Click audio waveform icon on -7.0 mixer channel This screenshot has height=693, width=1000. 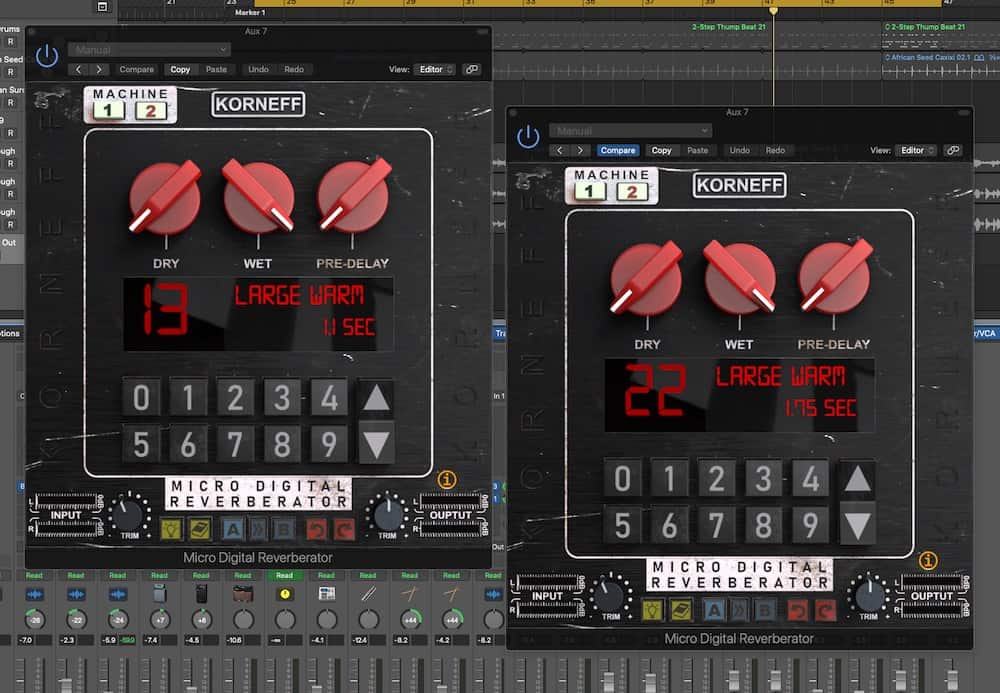click(34, 594)
